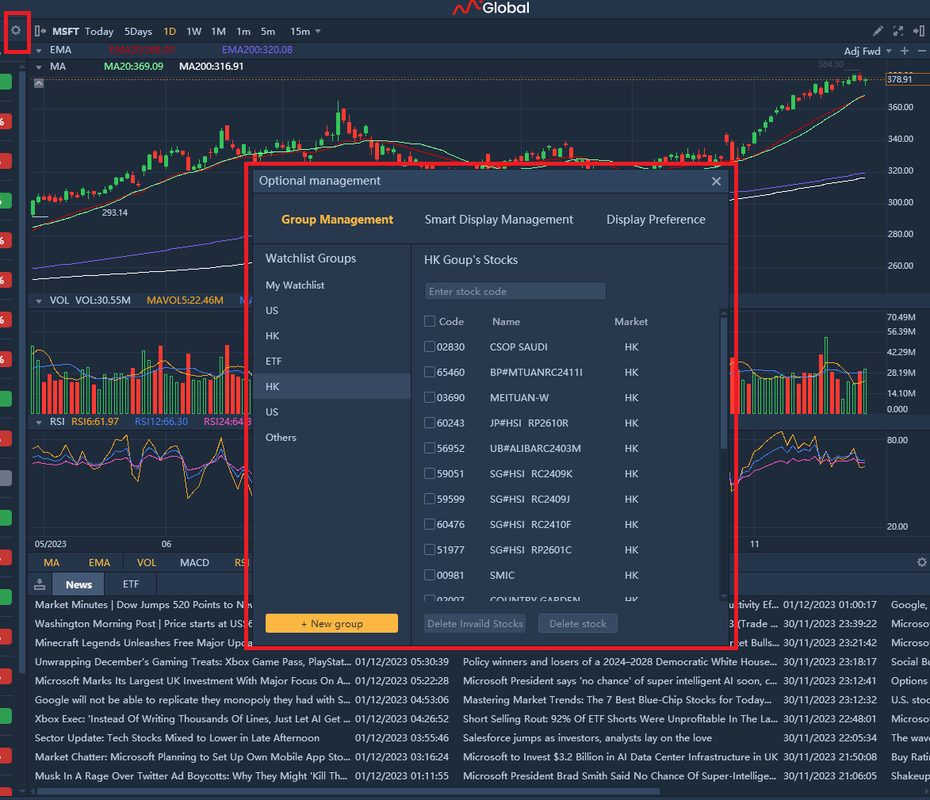
Task: Check the box for 59599 SG#HSI RC2409J
Action: pyautogui.click(x=429, y=499)
